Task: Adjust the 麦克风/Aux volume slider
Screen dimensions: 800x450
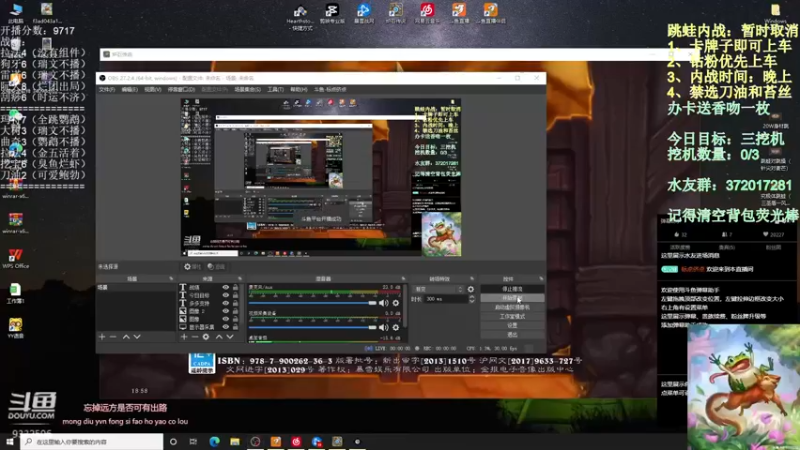Action: [x=312, y=303]
